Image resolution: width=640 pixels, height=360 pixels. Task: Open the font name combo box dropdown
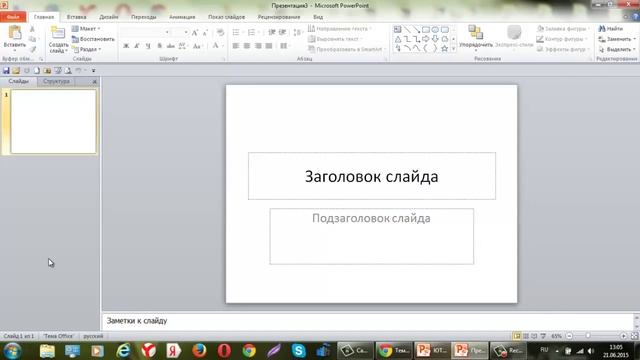[x=167, y=32]
